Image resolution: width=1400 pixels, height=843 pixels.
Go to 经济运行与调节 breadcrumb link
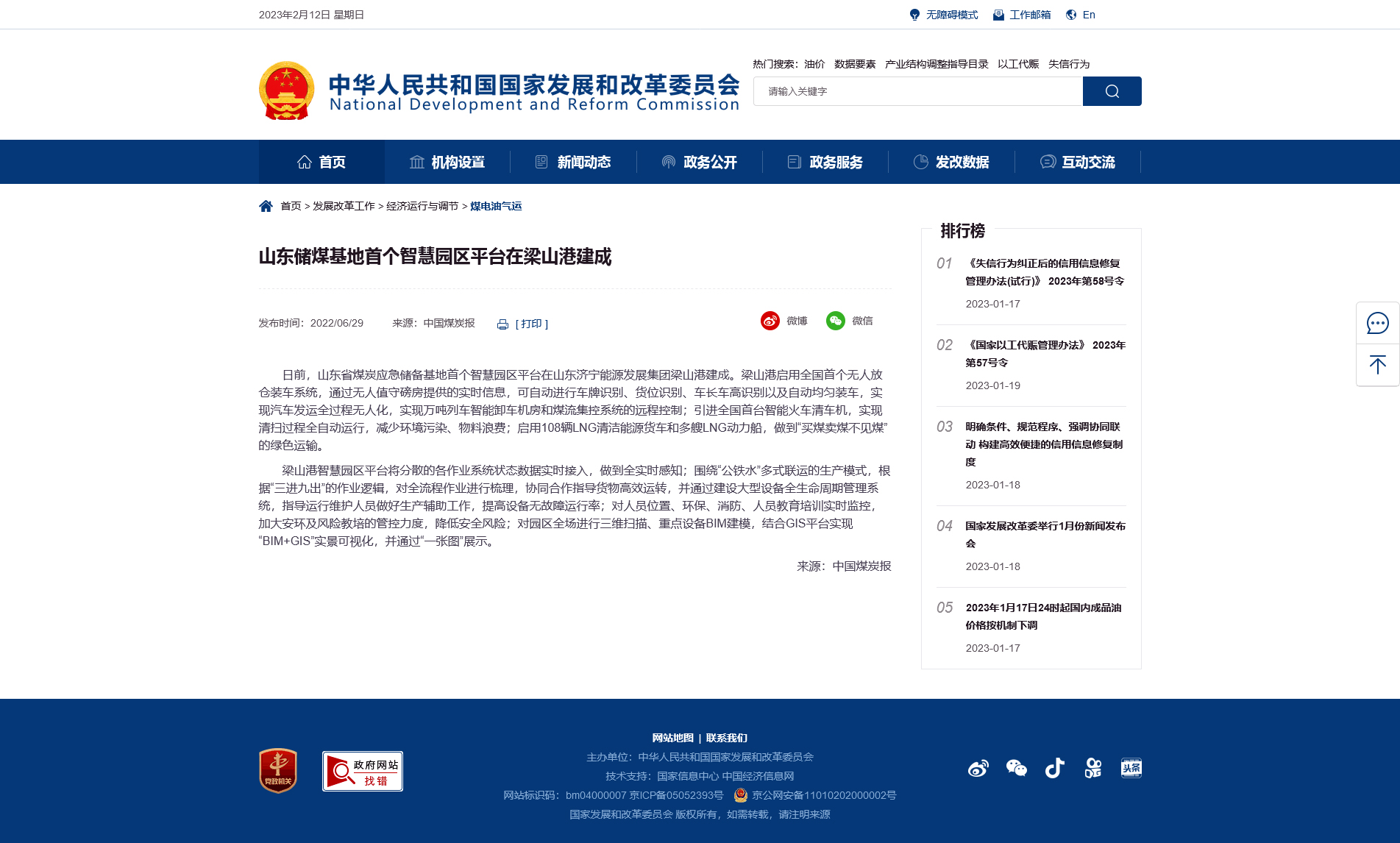coord(422,206)
